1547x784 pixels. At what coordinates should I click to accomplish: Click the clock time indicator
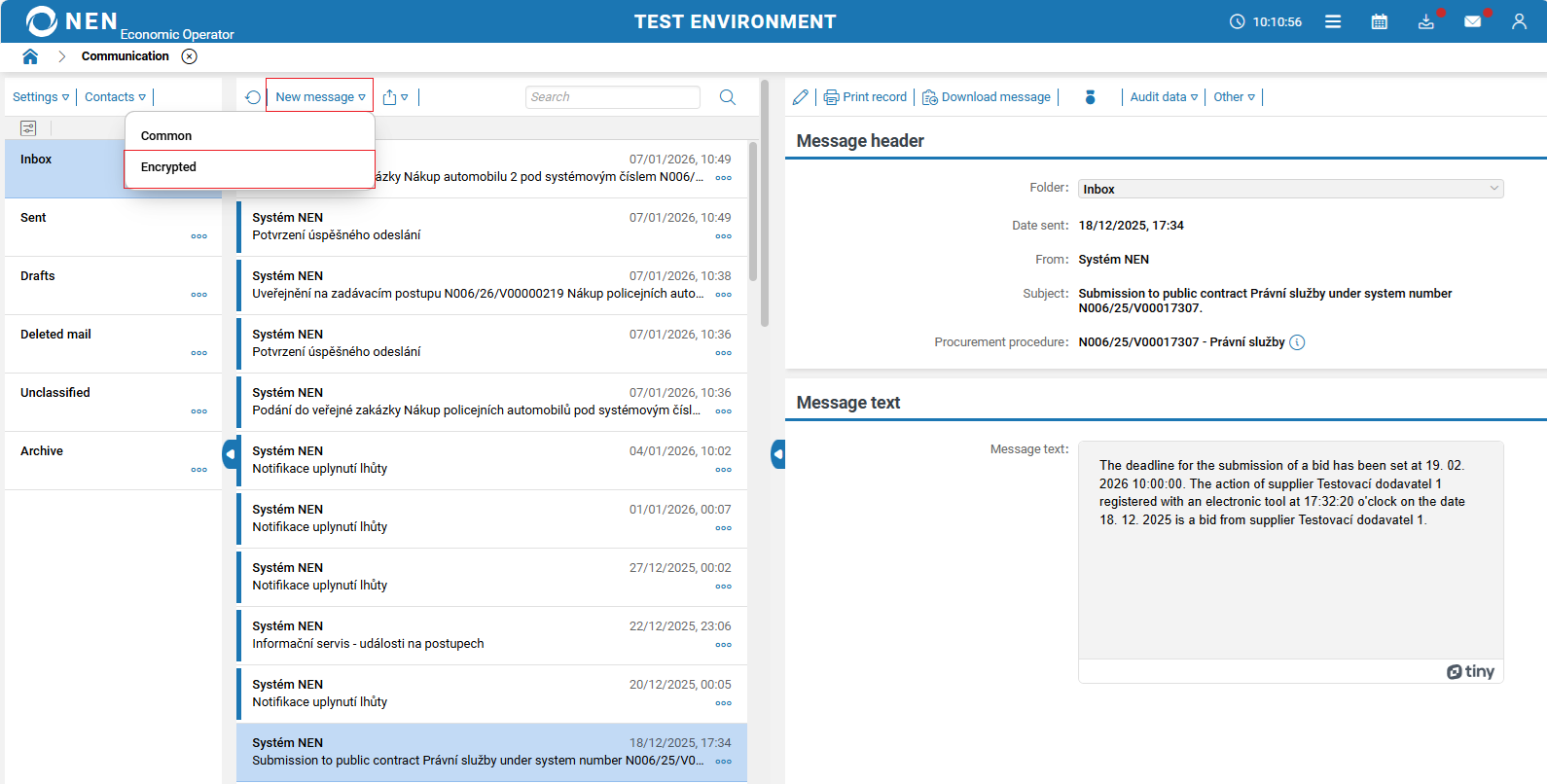[x=1266, y=21]
